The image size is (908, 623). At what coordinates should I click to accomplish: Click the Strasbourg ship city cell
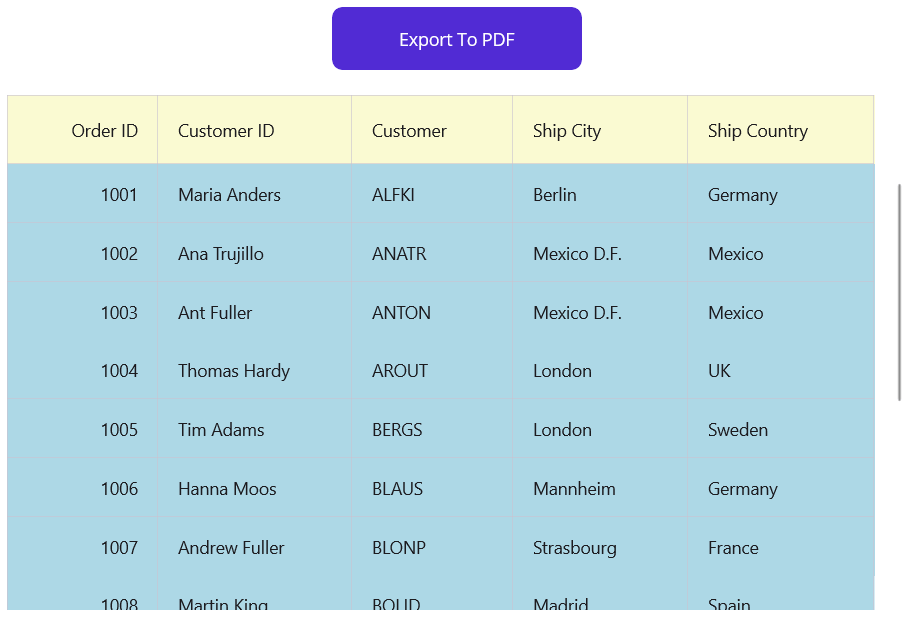click(x=574, y=548)
